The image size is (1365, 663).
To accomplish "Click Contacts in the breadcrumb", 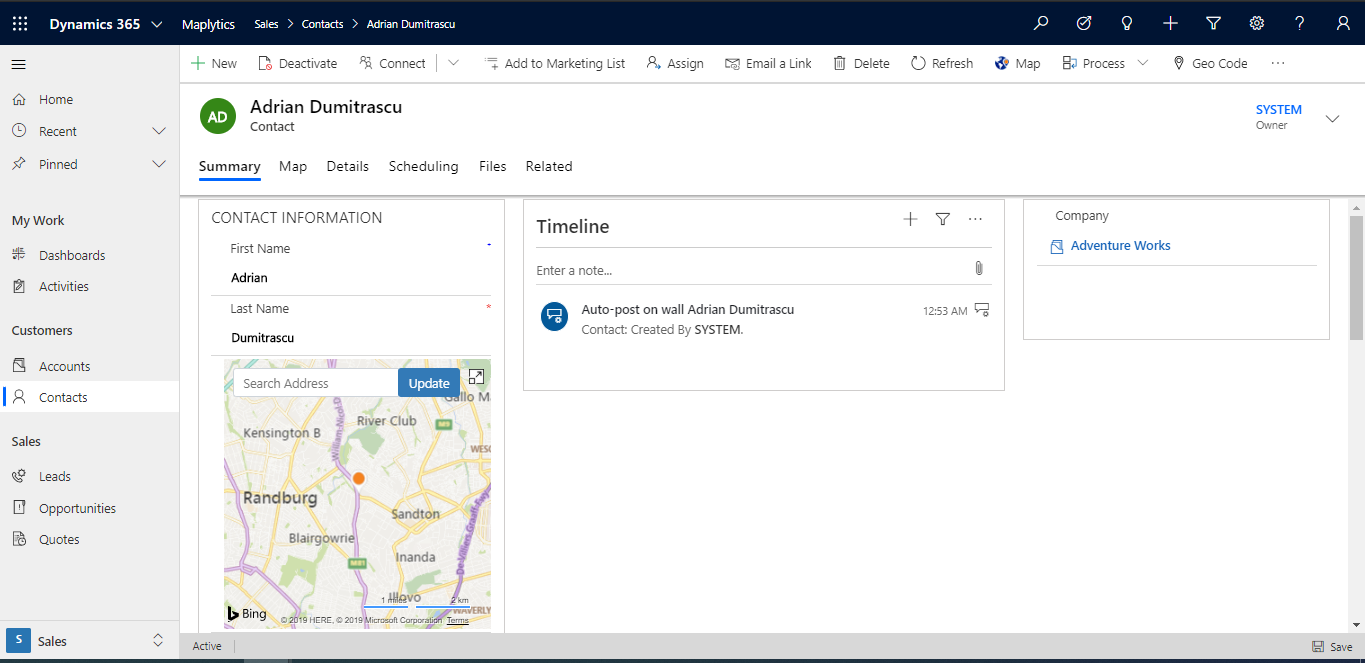I will point(322,24).
